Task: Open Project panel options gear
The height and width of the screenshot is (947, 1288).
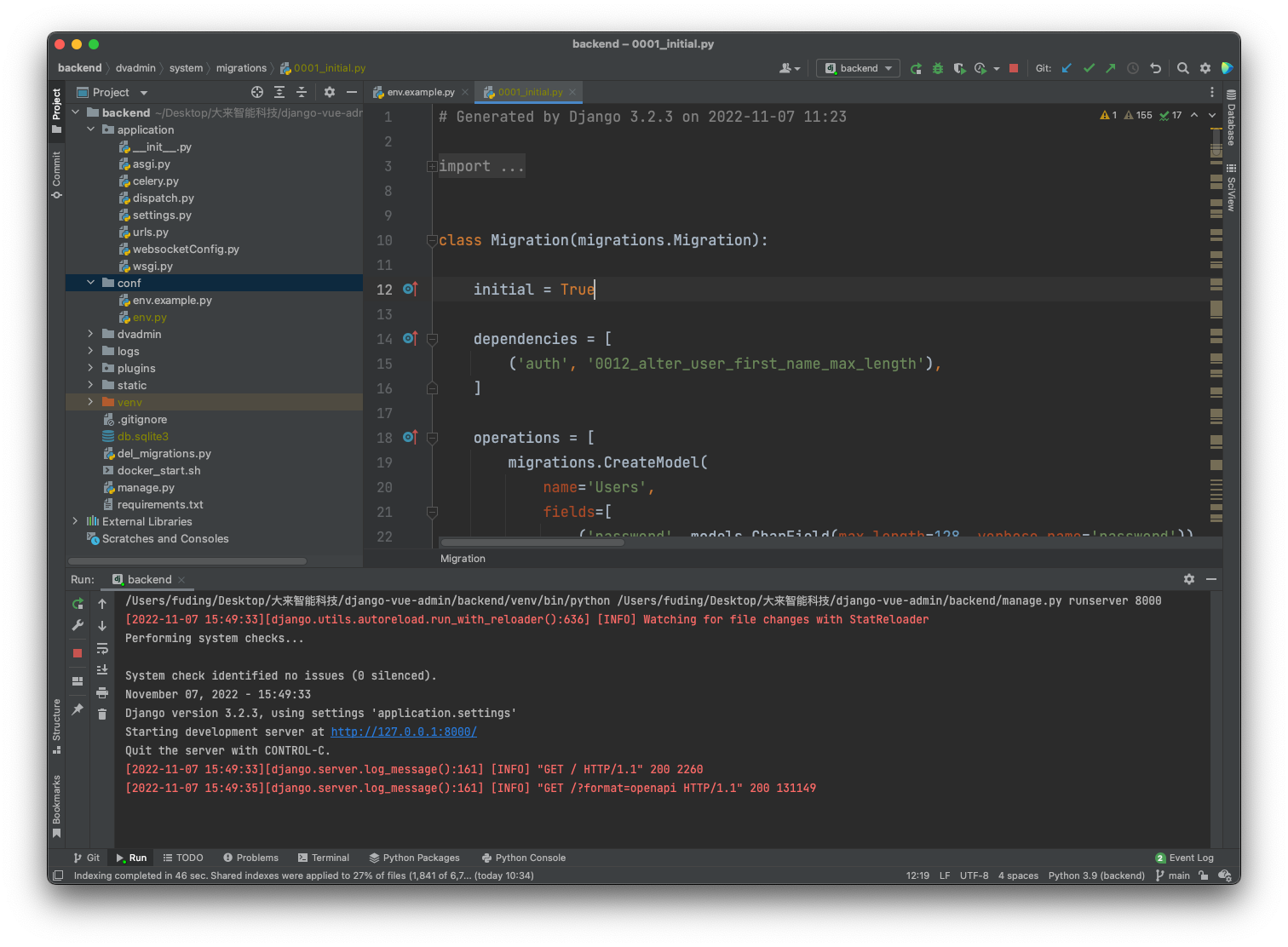Action: coord(330,92)
